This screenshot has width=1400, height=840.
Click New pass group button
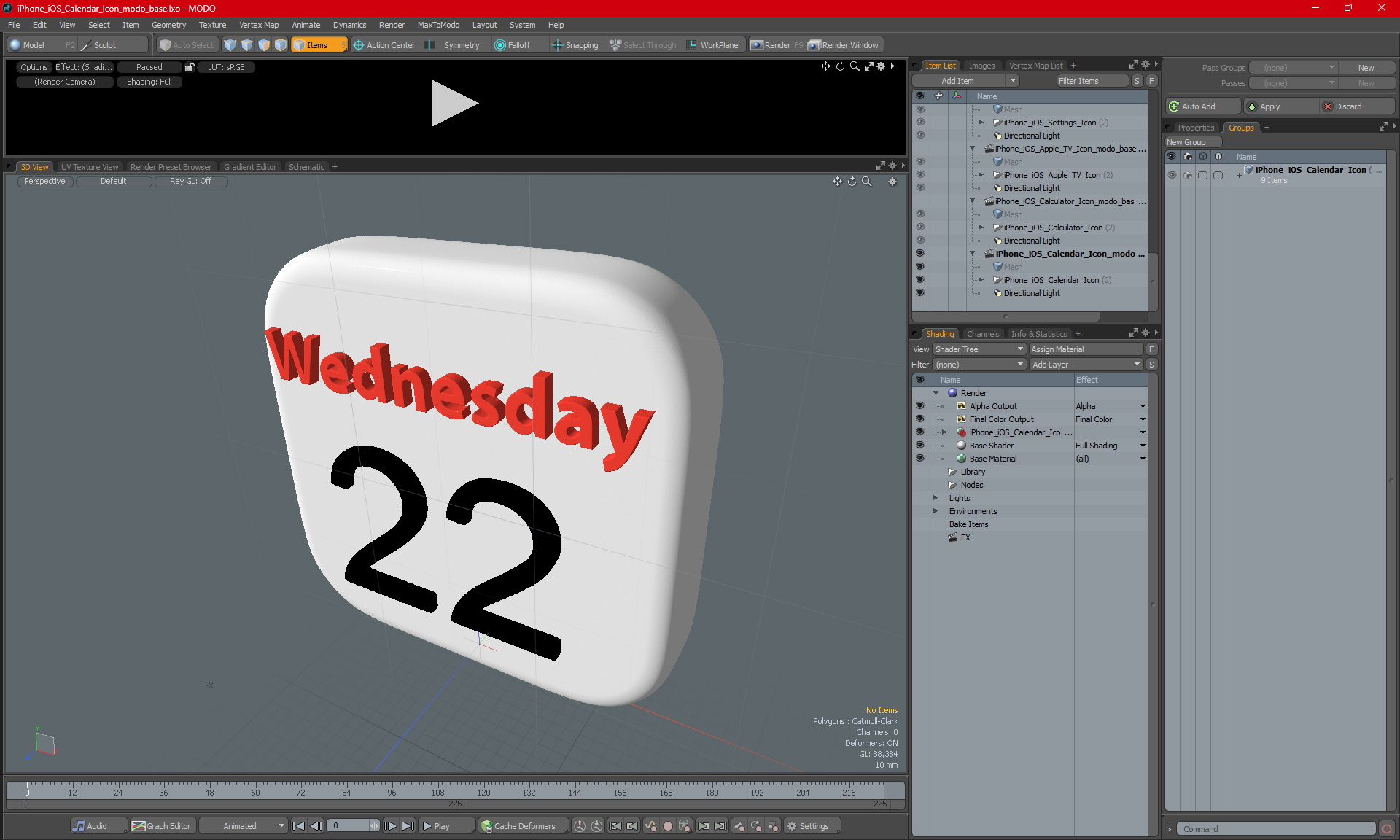[x=1366, y=68]
